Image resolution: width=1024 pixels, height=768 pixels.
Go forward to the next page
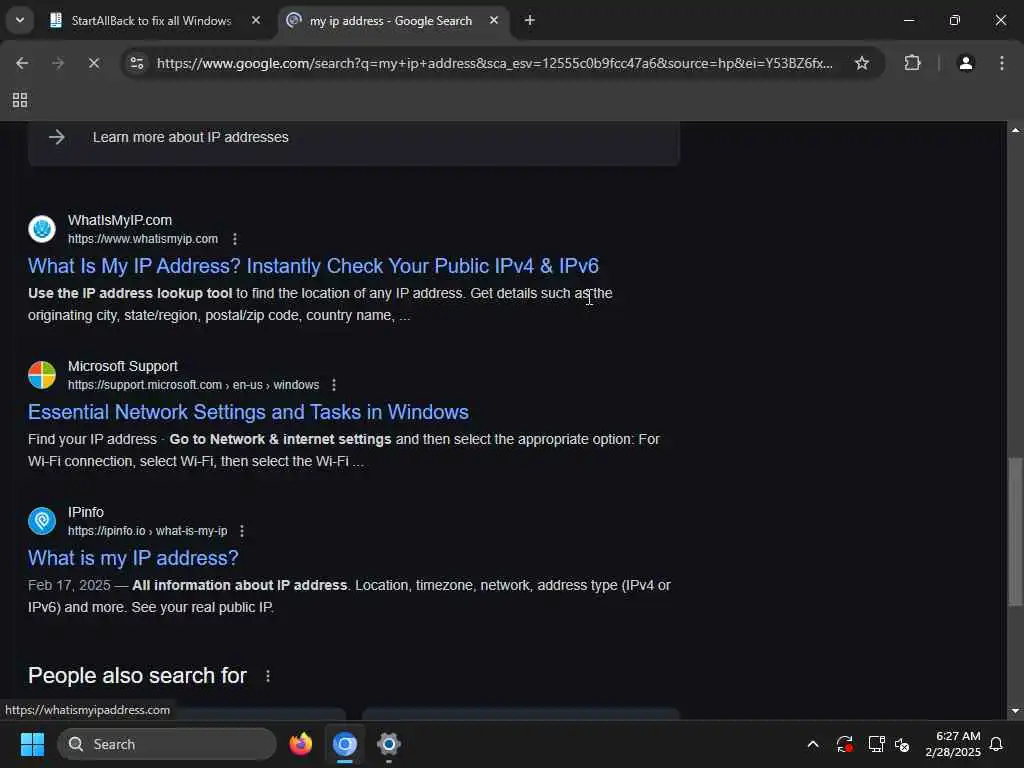pos(58,63)
